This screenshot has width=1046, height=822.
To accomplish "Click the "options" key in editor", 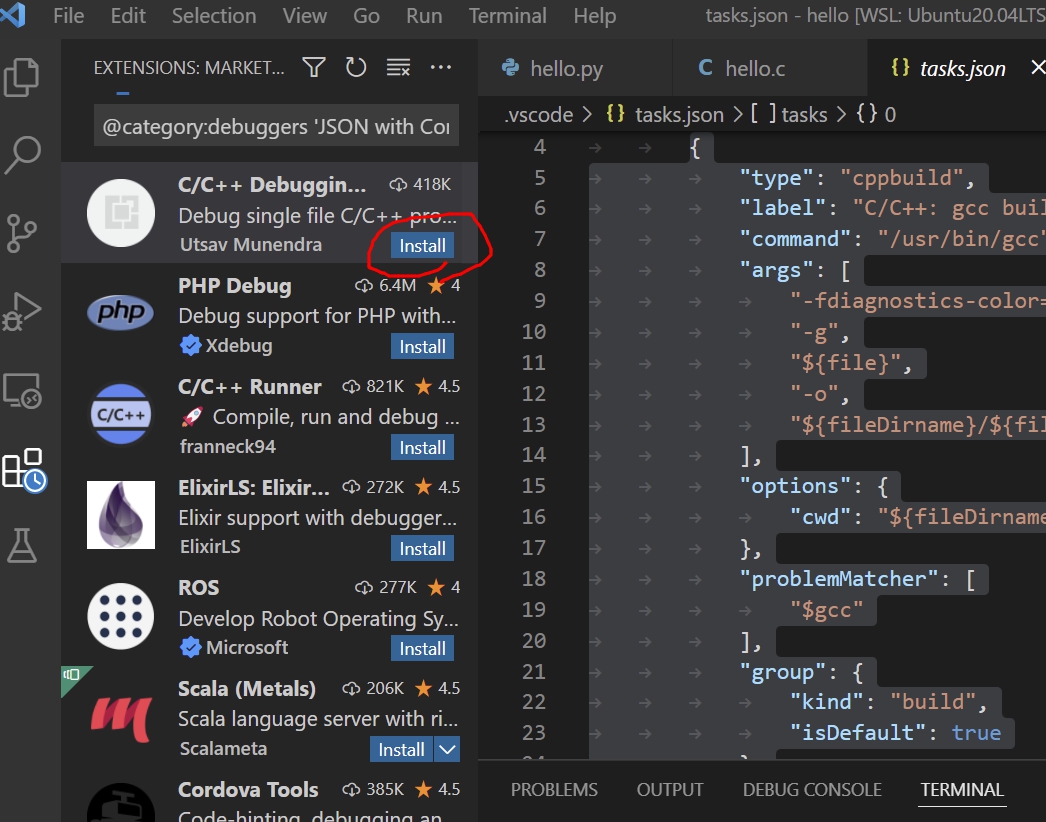I will pyautogui.click(x=795, y=486).
